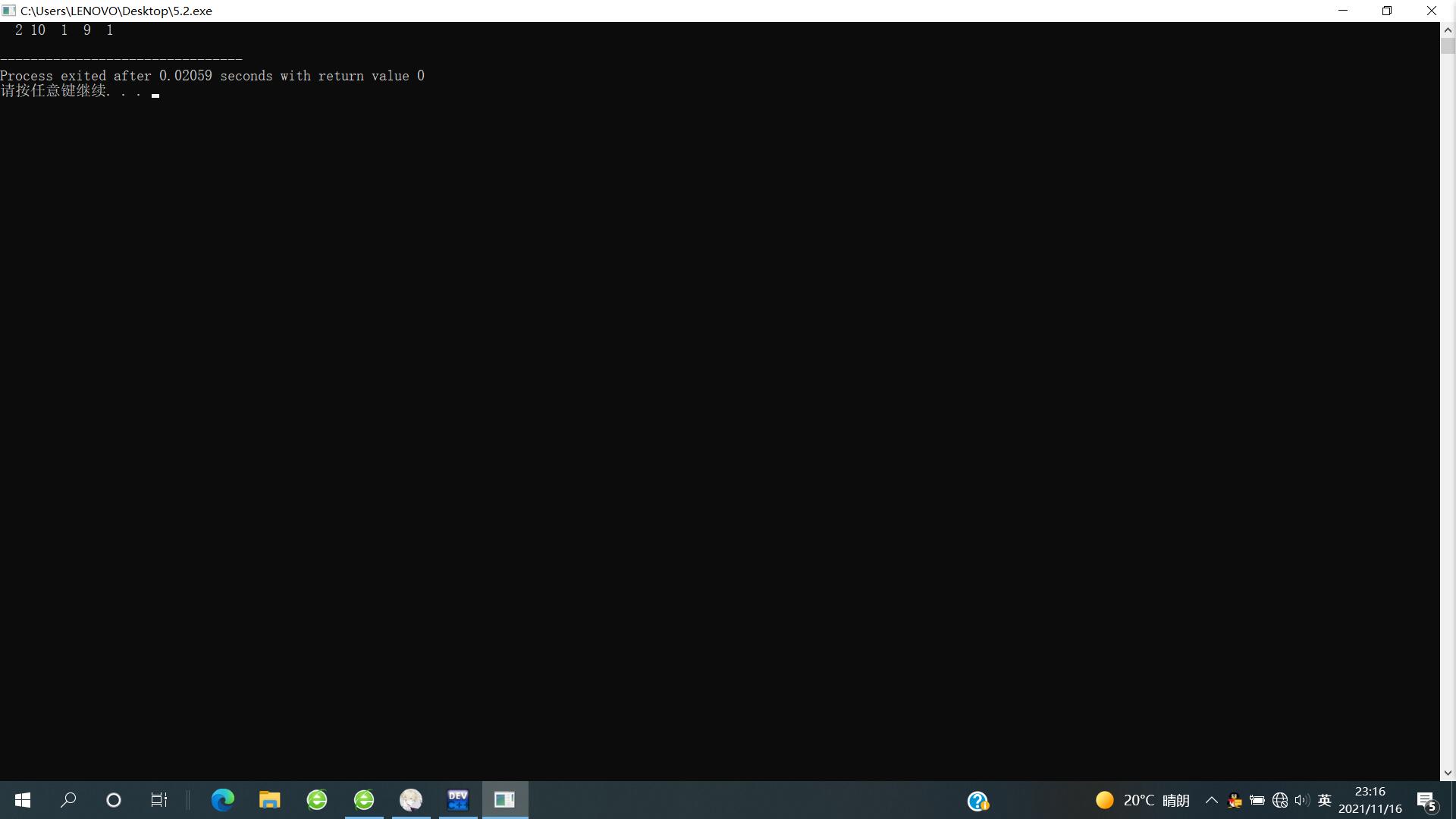Open the blue help question-mark icon
Viewport: 1456px width, 819px height.
click(977, 801)
